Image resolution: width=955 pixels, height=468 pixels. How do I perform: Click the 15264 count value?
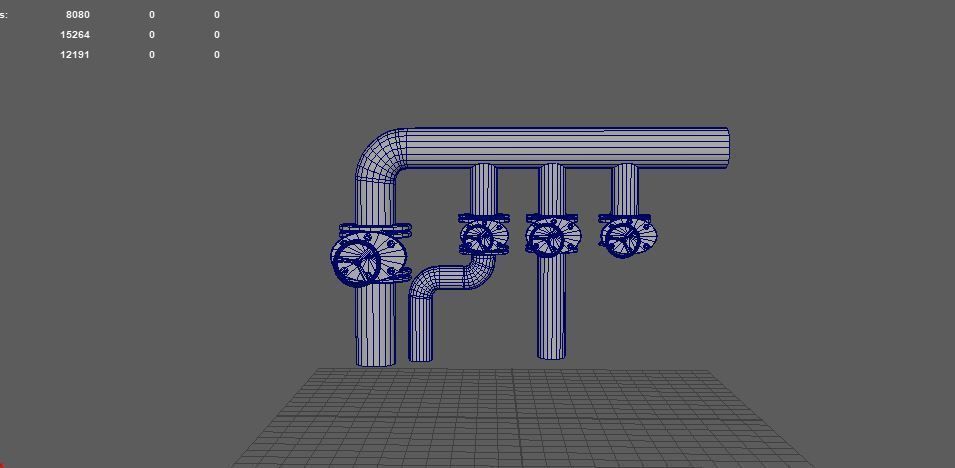coord(75,35)
